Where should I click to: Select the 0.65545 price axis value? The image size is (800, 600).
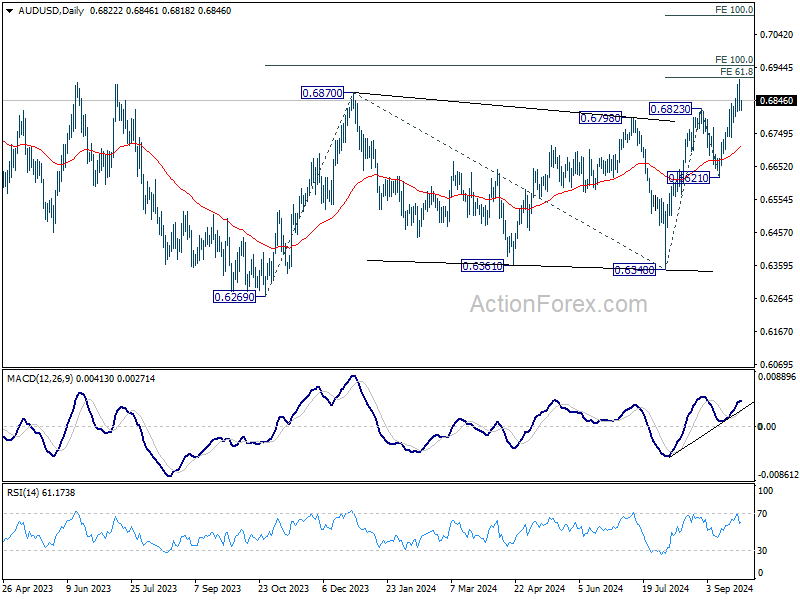click(x=777, y=199)
